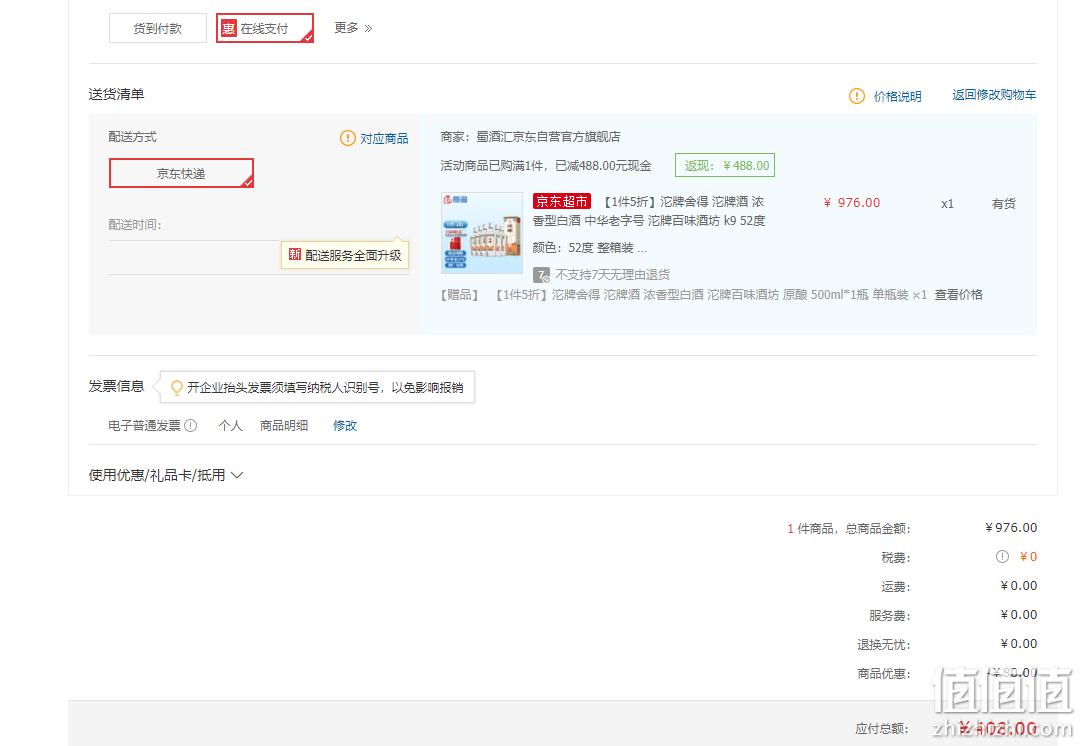
Task: Expand 使用优惠/礼品卡/抵用 section
Action: coord(166,475)
